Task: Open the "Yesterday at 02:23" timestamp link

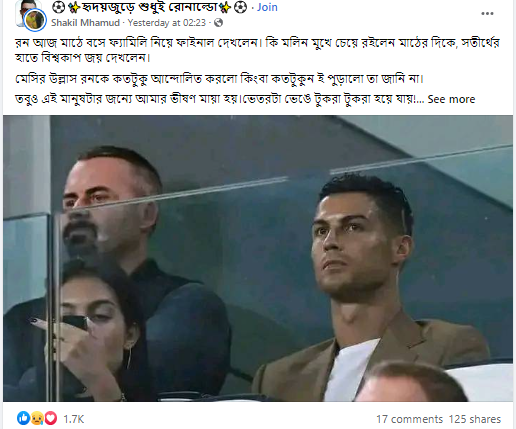Action: point(167,23)
